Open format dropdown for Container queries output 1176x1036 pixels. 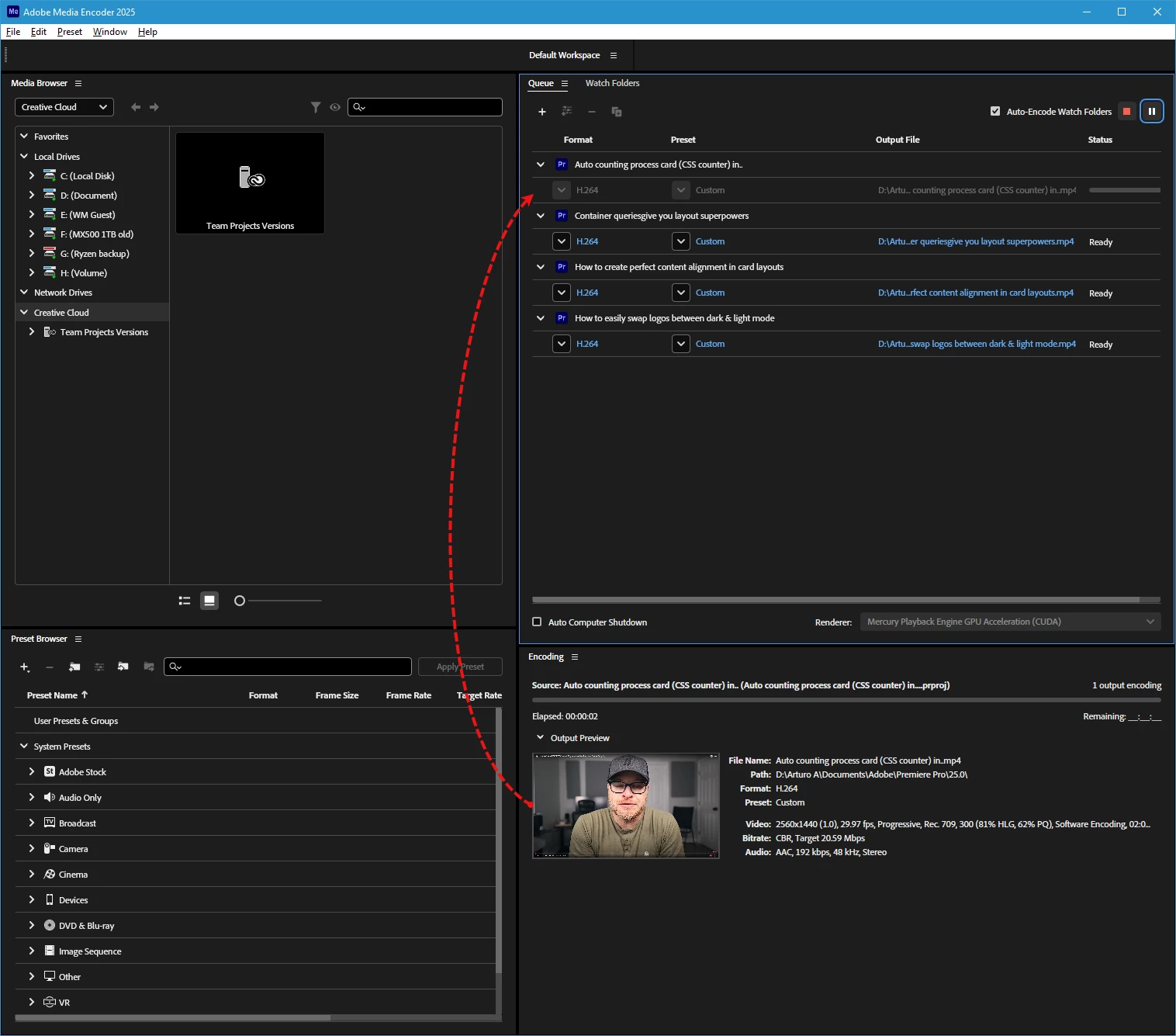click(x=562, y=241)
